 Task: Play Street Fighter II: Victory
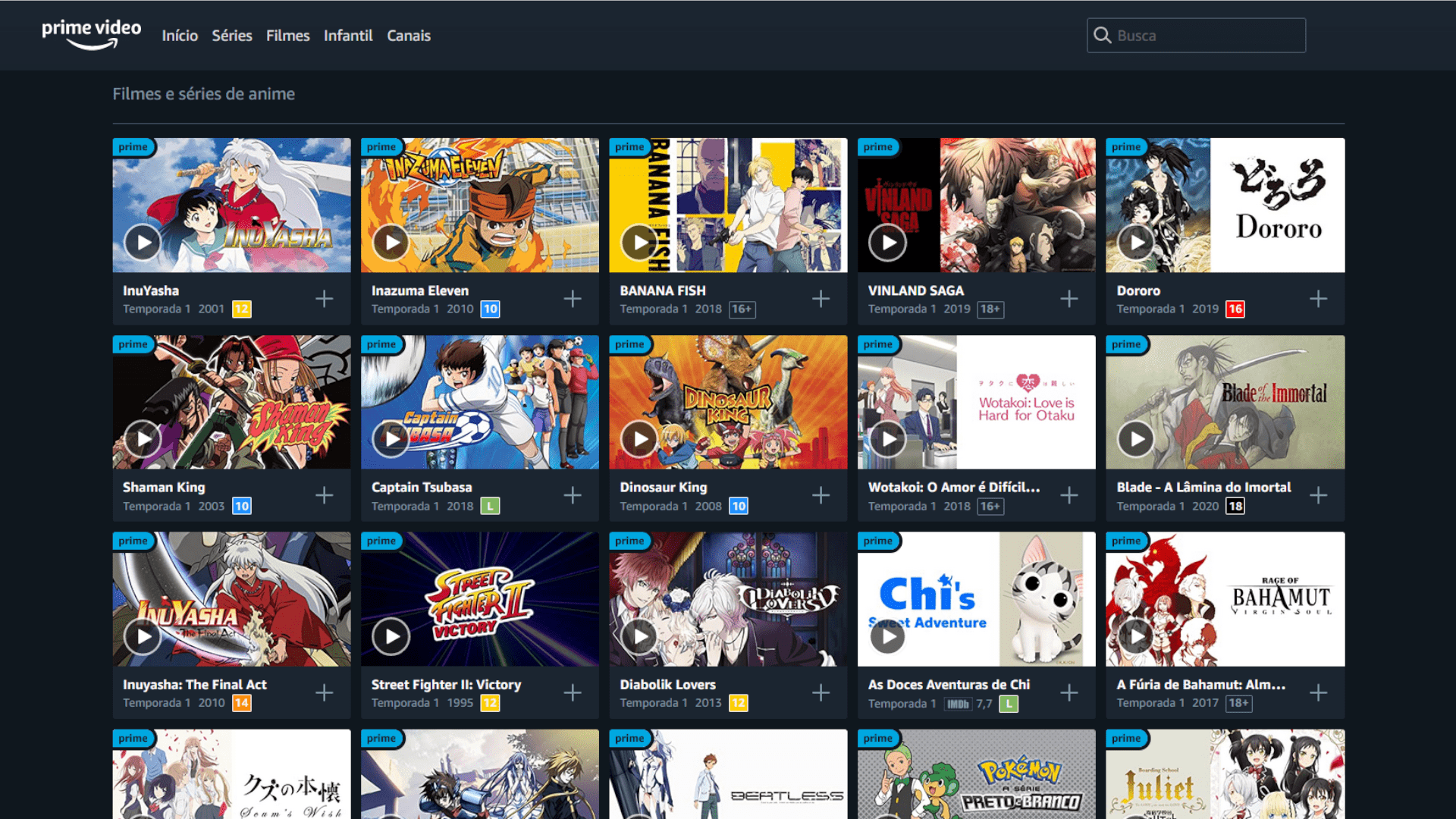pos(391,636)
